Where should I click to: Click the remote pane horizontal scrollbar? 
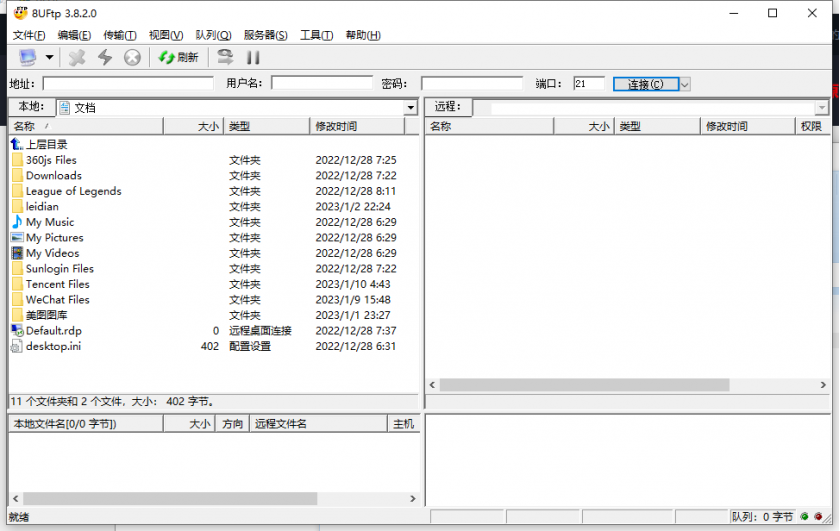(584, 385)
